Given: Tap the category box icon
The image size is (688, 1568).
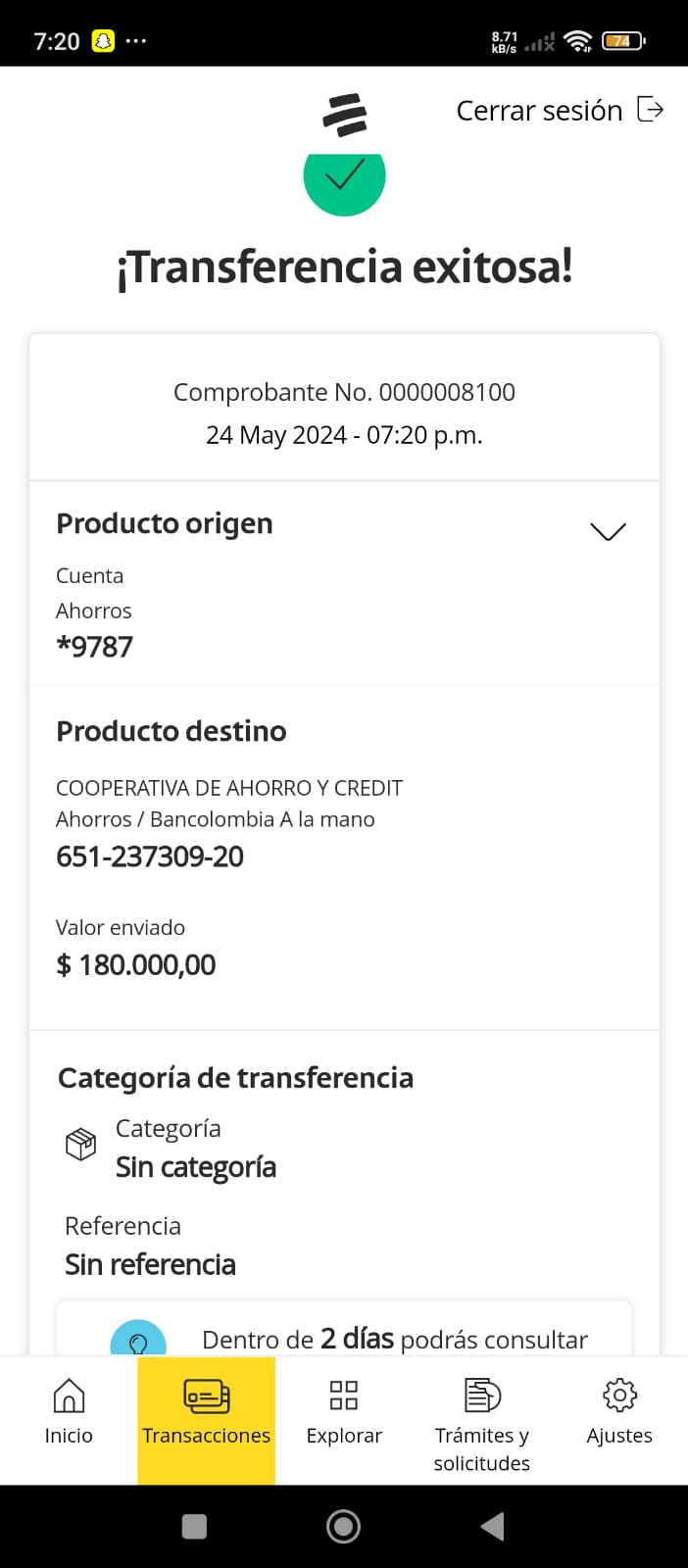Looking at the screenshot, I should [80, 1144].
